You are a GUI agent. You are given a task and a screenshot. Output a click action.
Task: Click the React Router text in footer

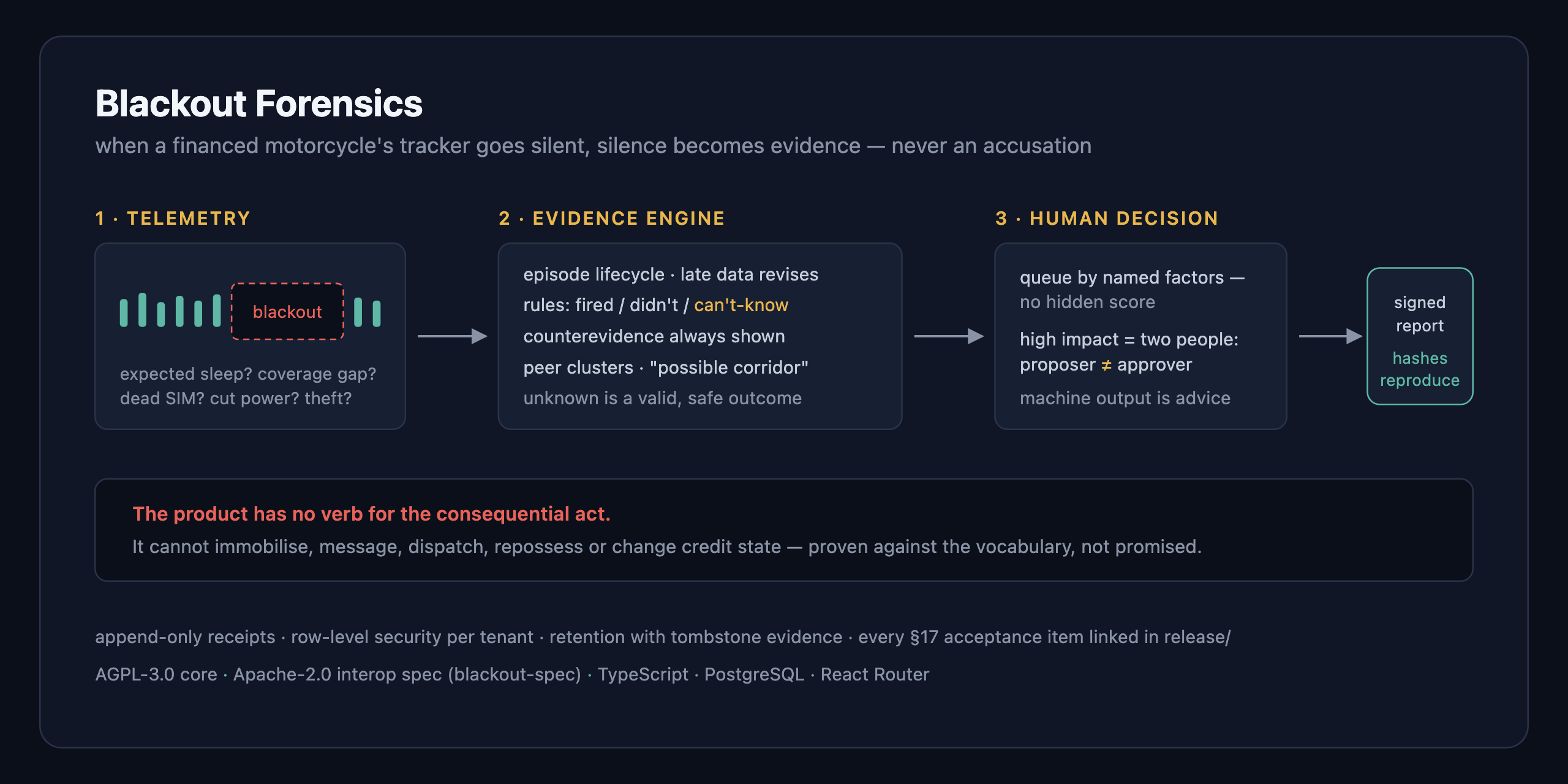(x=875, y=674)
